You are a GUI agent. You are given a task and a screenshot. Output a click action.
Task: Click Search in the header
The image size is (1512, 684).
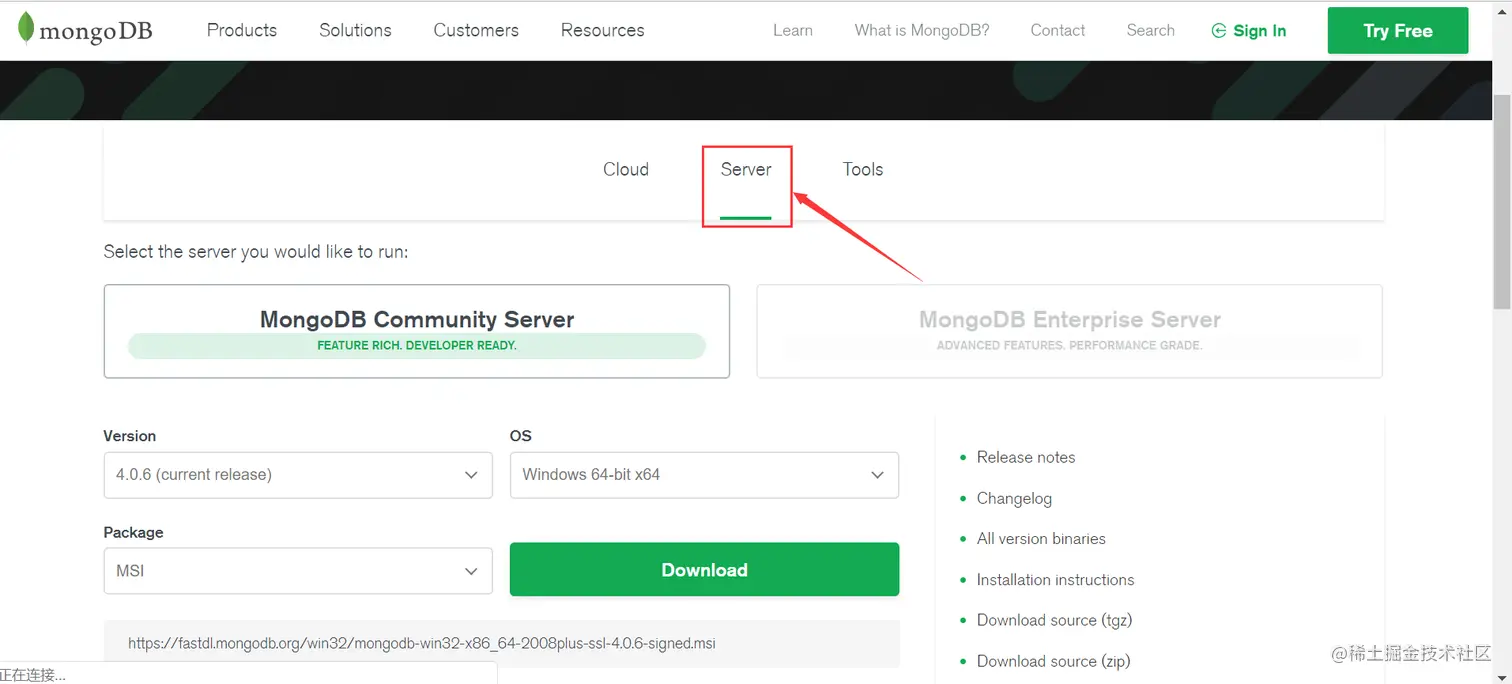pos(1150,30)
